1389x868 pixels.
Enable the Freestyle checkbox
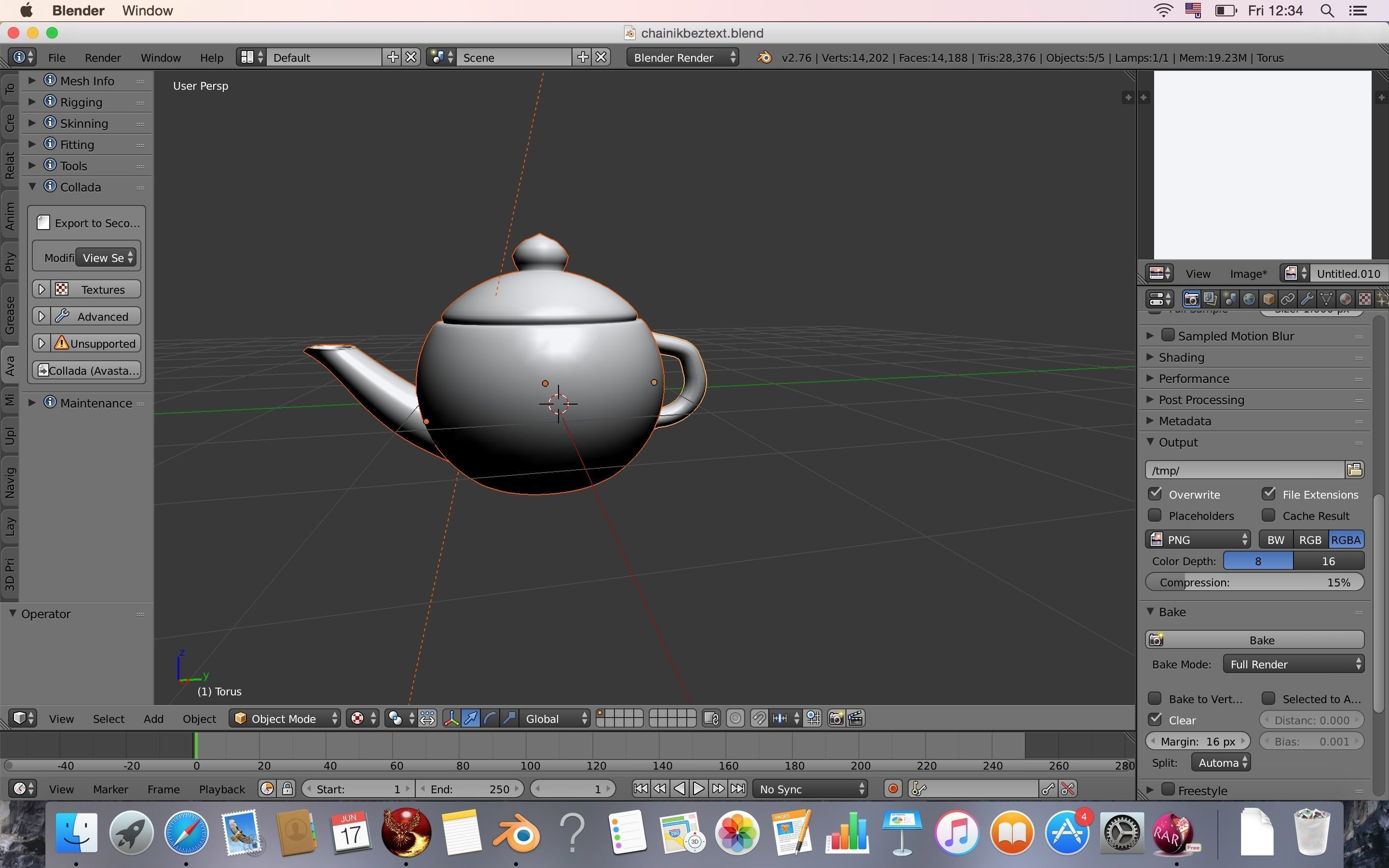point(1168,789)
